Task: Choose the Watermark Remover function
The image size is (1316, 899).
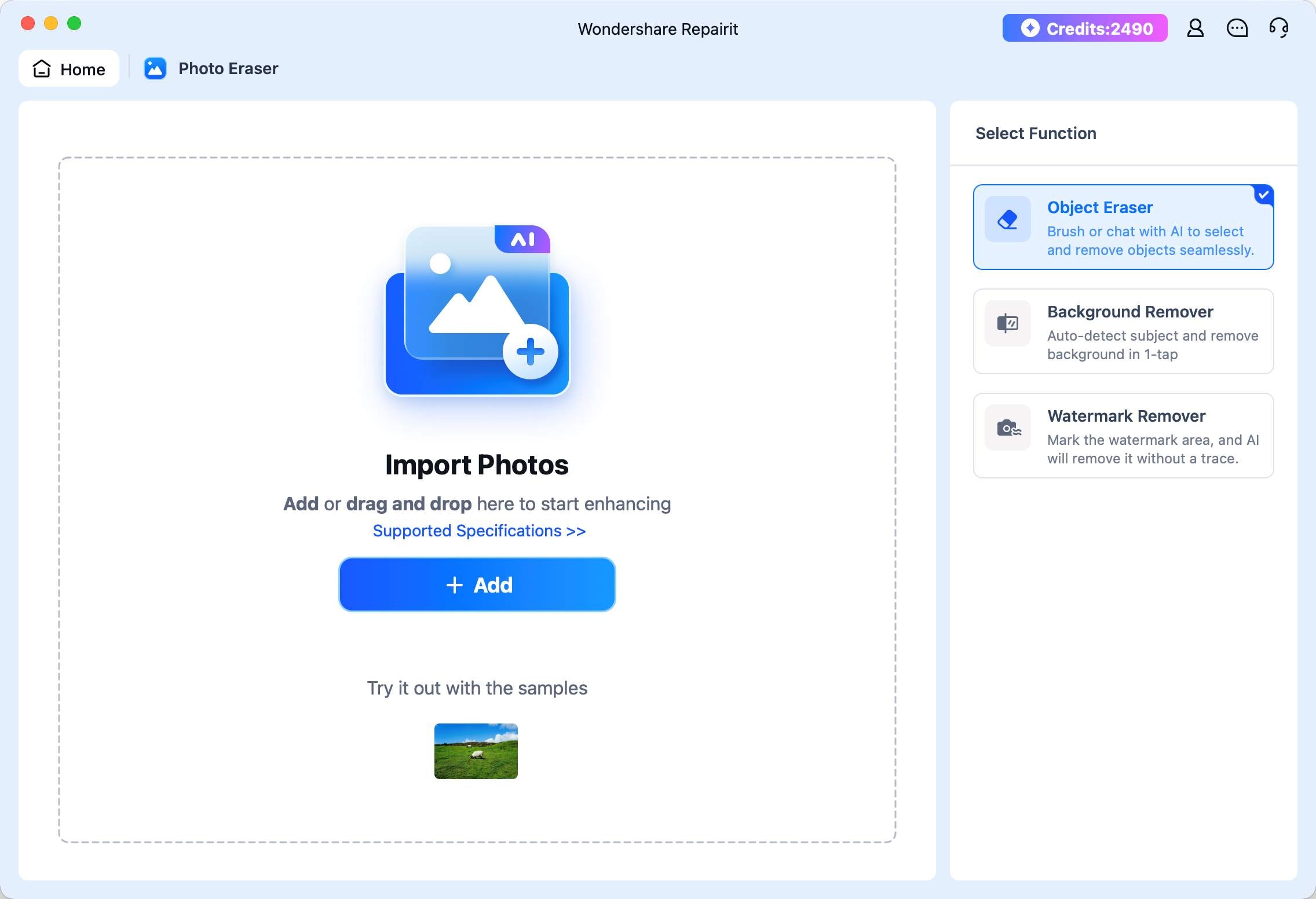Action: [x=1123, y=436]
